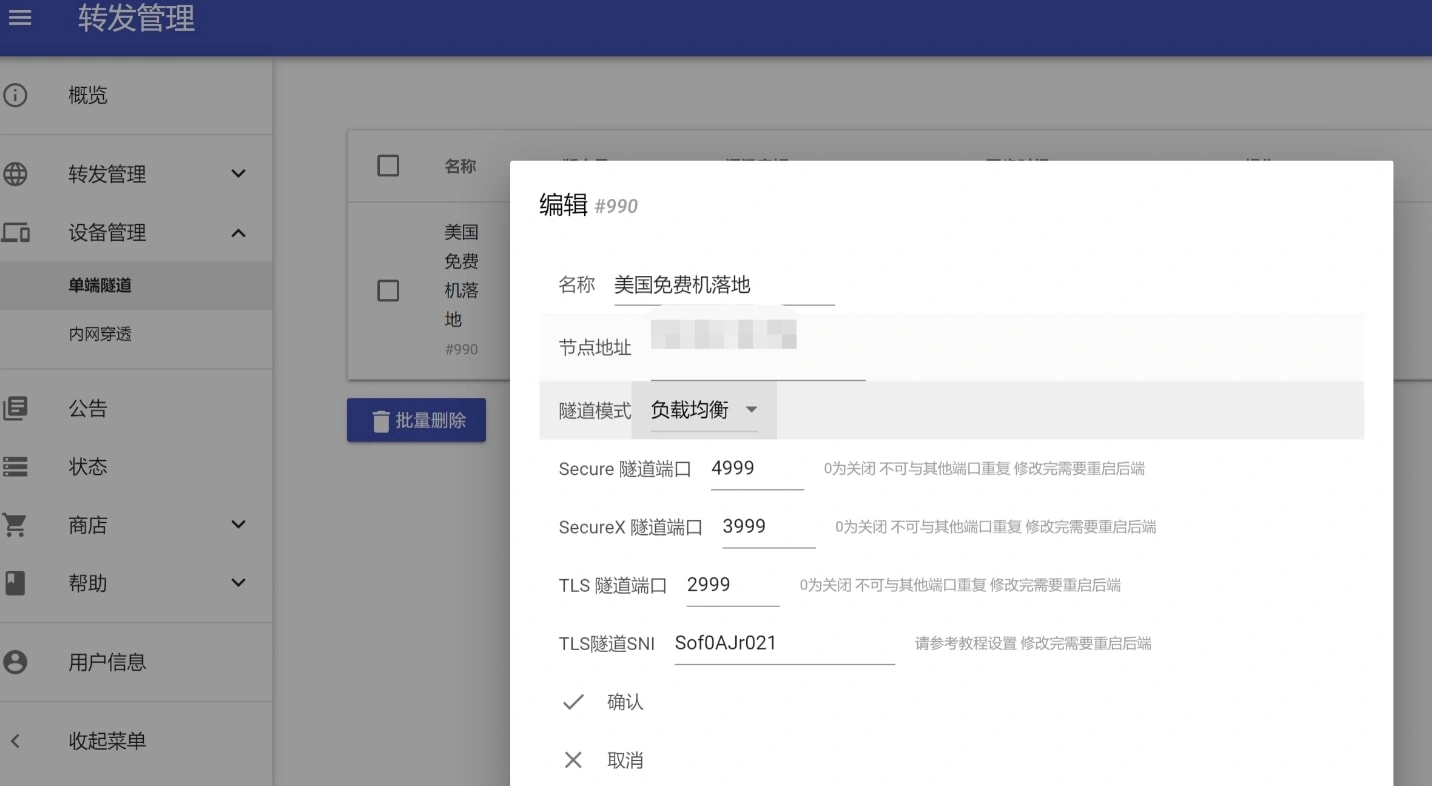1432x786 pixels.
Task: Collapse the 设备管理 sidebar chevron
Action: click(x=238, y=233)
